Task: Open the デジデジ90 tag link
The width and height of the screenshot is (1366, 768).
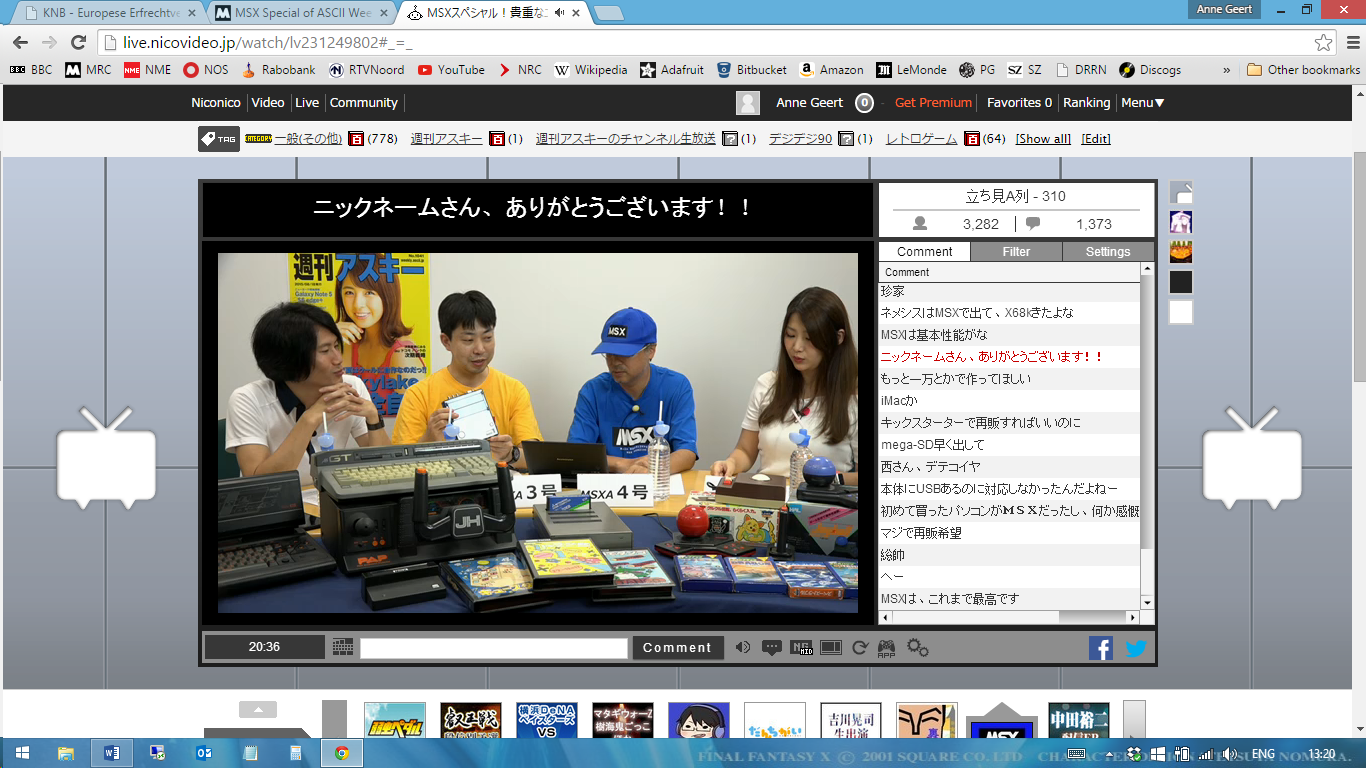Action: tap(800, 139)
